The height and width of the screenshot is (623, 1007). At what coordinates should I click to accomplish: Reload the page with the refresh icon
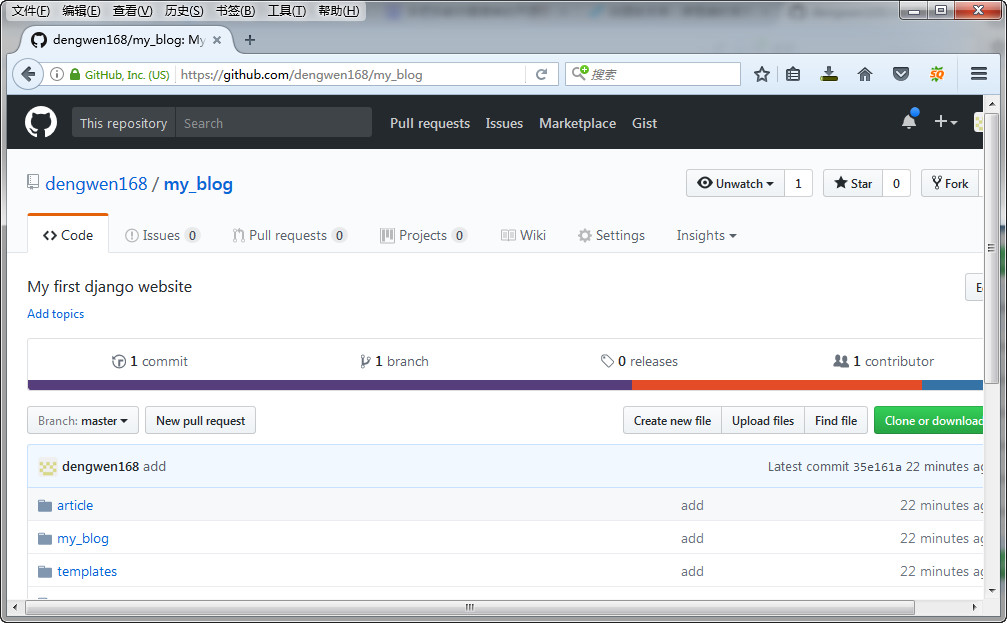[x=541, y=75]
